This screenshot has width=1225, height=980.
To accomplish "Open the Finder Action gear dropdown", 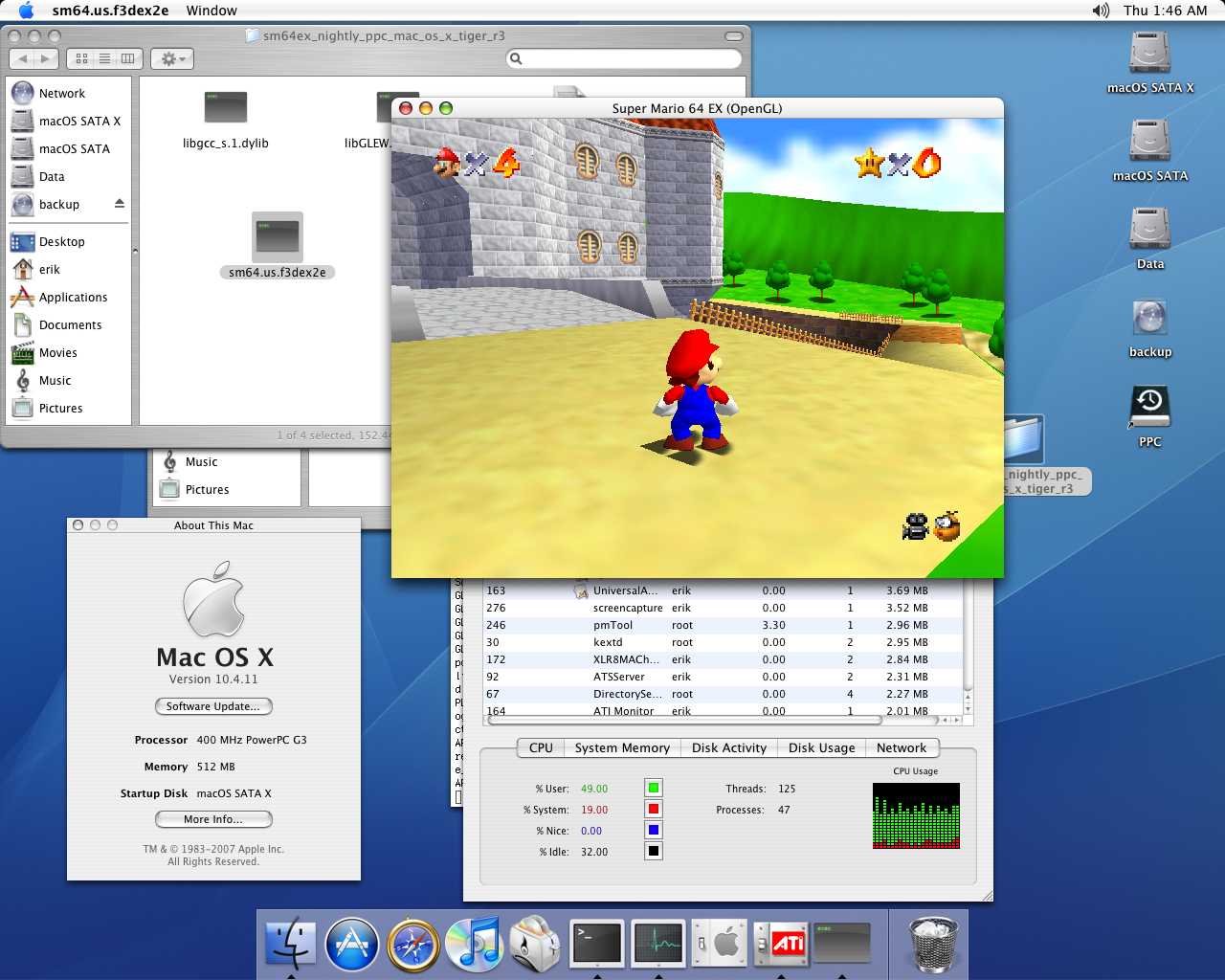I will [172, 58].
